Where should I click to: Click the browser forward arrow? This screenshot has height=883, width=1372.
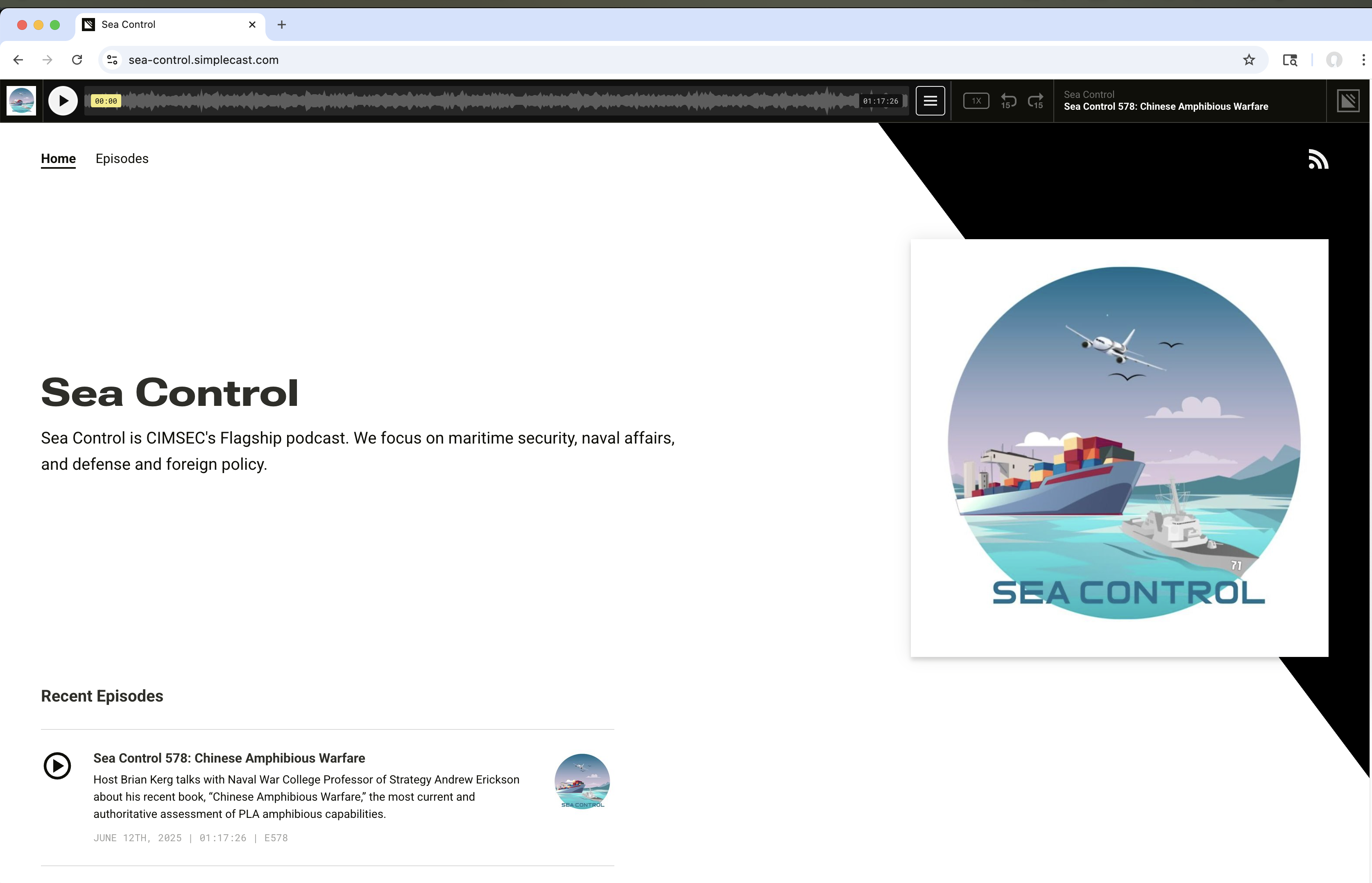tap(48, 60)
